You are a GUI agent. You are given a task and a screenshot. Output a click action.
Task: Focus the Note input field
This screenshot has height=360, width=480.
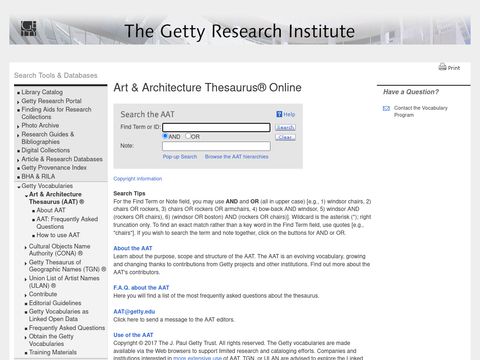coord(216,146)
